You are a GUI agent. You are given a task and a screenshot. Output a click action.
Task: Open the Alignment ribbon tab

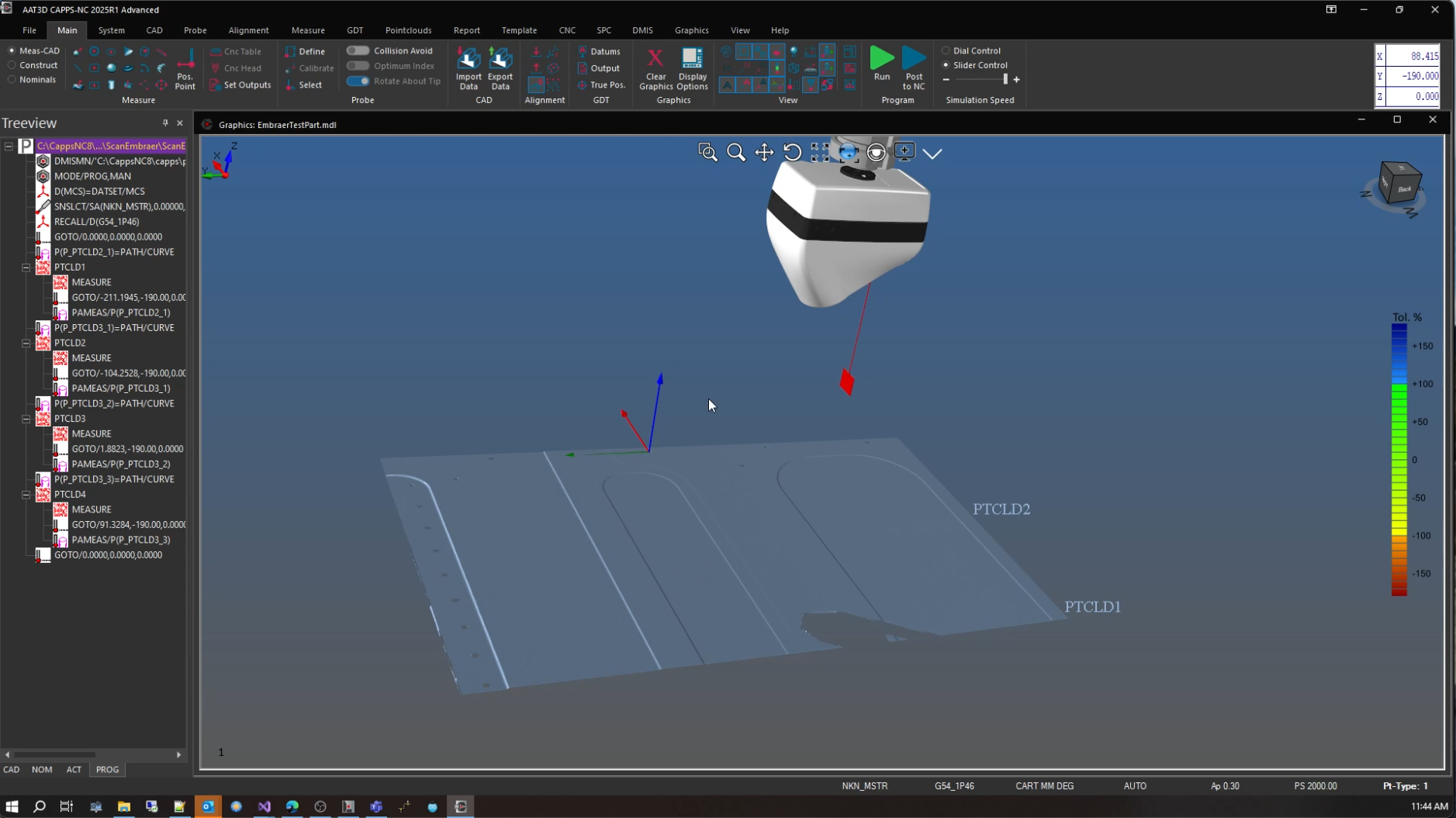click(248, 30)
